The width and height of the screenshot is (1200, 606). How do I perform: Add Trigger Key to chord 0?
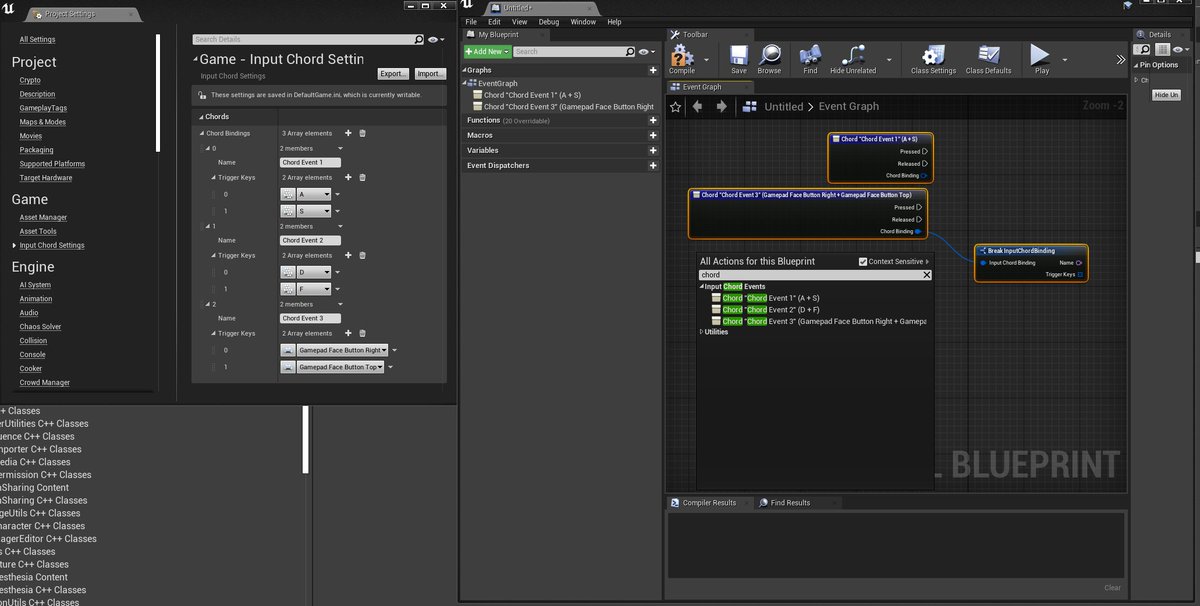point(348,177)
